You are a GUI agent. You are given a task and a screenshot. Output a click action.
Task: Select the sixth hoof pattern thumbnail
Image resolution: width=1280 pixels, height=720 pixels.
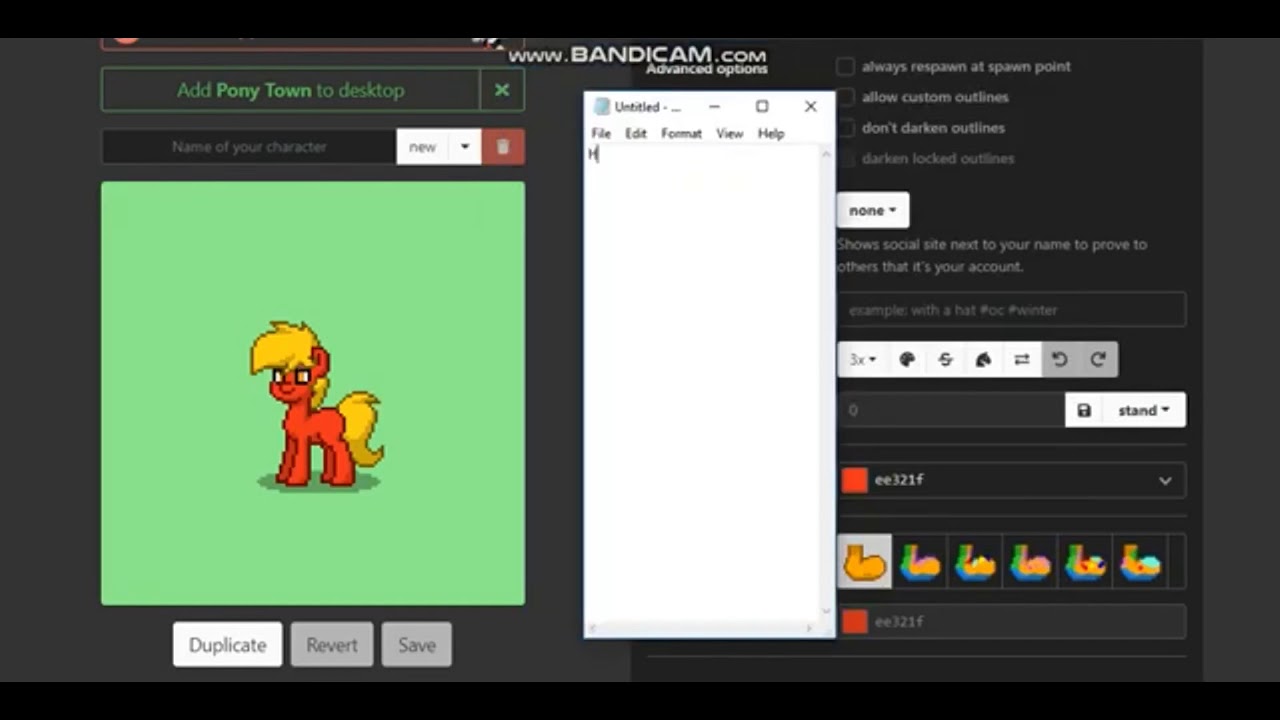[1140, 562]
